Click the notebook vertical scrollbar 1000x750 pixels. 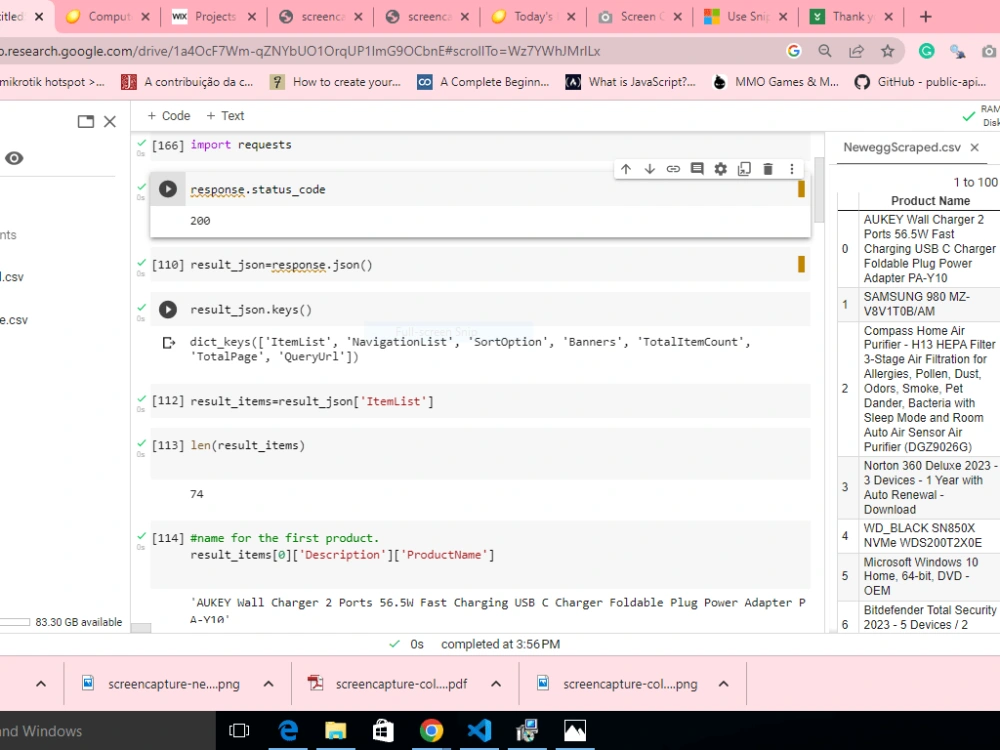(x=819, y=188)
